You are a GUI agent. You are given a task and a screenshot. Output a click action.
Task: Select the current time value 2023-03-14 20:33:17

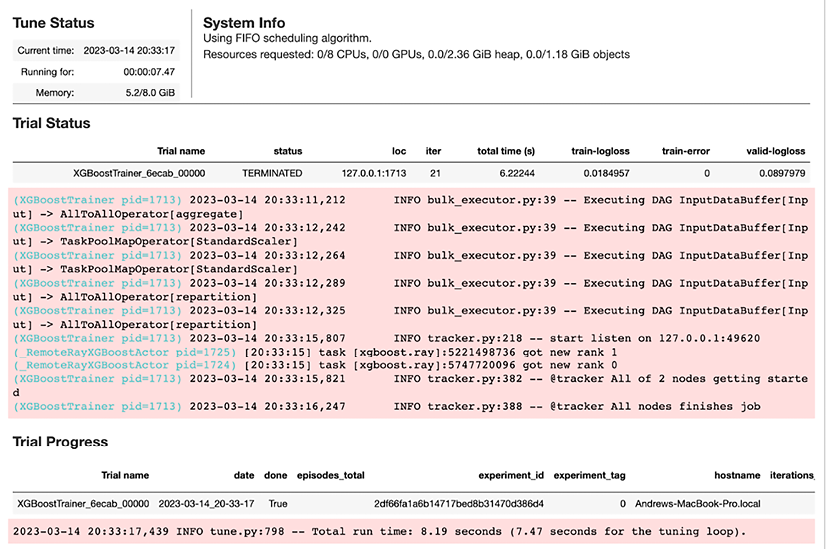(129, 51)
